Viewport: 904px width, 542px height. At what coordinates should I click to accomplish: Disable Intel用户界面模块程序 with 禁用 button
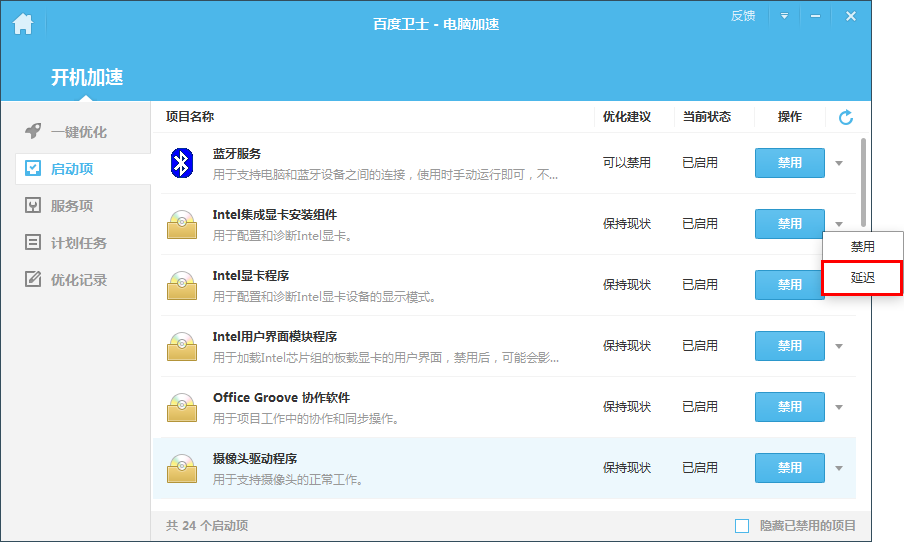[789, 346]
